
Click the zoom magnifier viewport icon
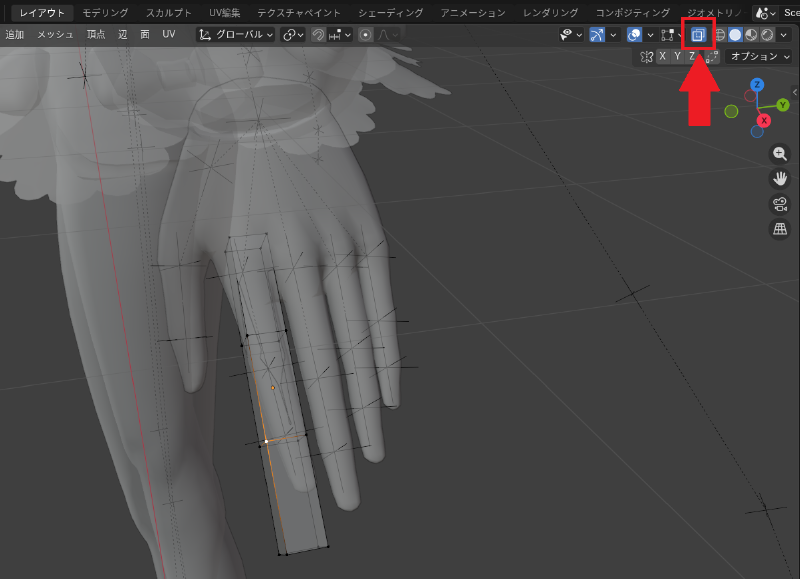pos(780,154)
